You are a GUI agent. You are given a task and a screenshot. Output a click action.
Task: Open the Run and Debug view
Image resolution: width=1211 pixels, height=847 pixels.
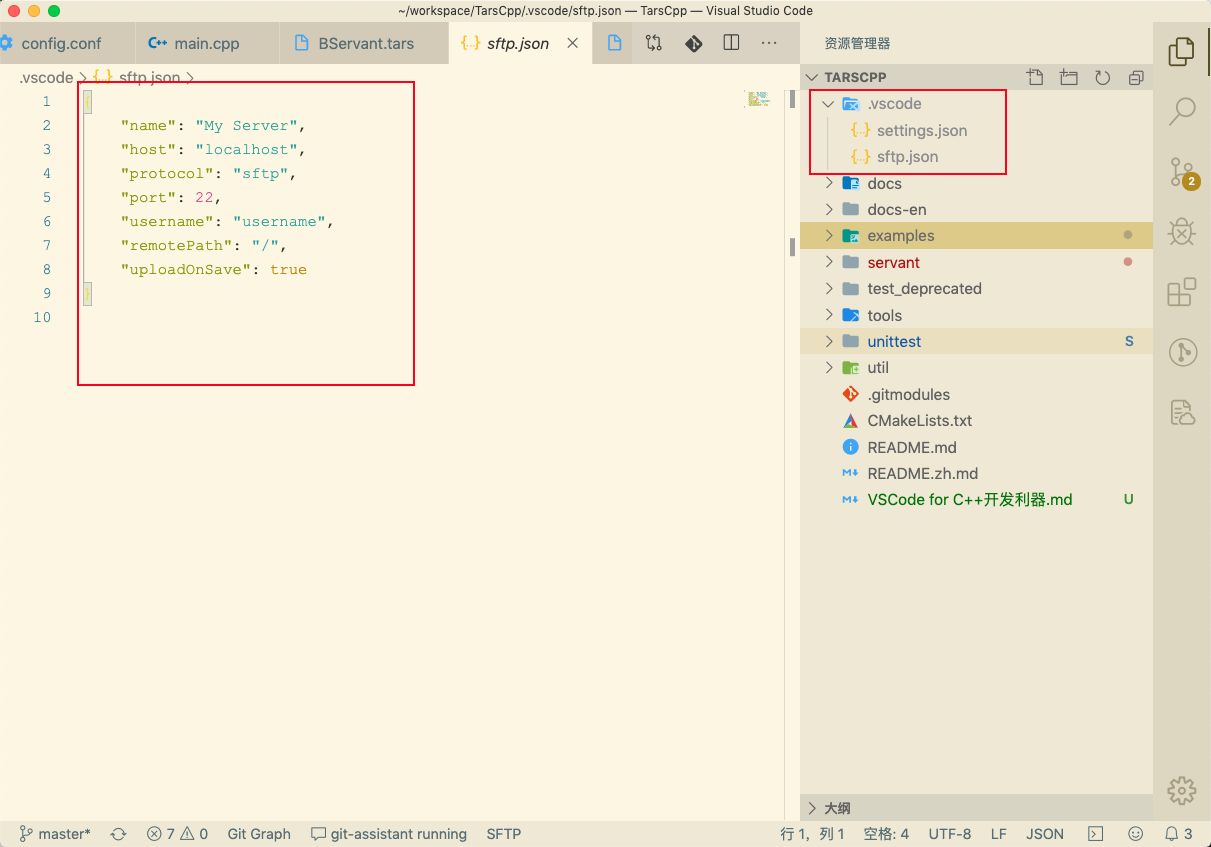[x=1182, y=233]
